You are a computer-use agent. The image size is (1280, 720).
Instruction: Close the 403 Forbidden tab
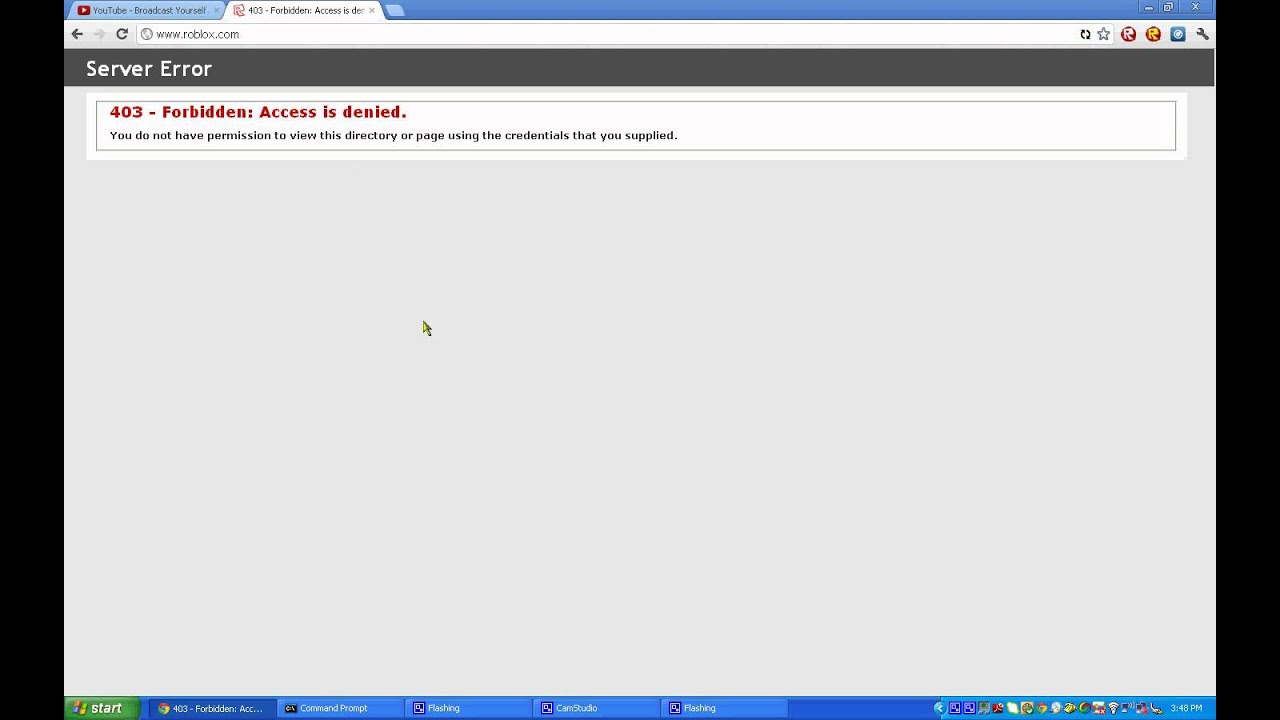(372, 10)
